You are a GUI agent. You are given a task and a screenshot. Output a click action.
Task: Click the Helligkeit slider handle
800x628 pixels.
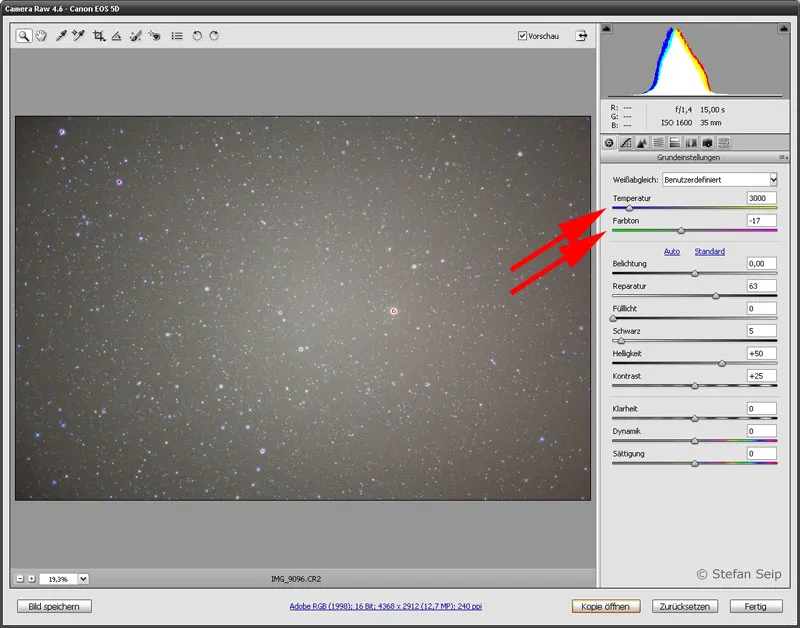[722, 363]
